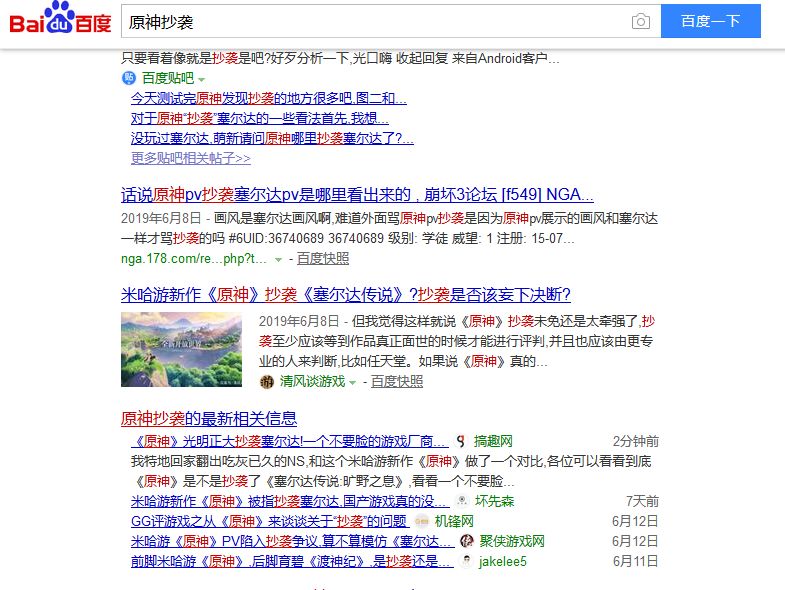The image size is (785, 590).
Task: Open link 对于原神"抄袭"塞尔达的一些看法
Action: (260, 118)
